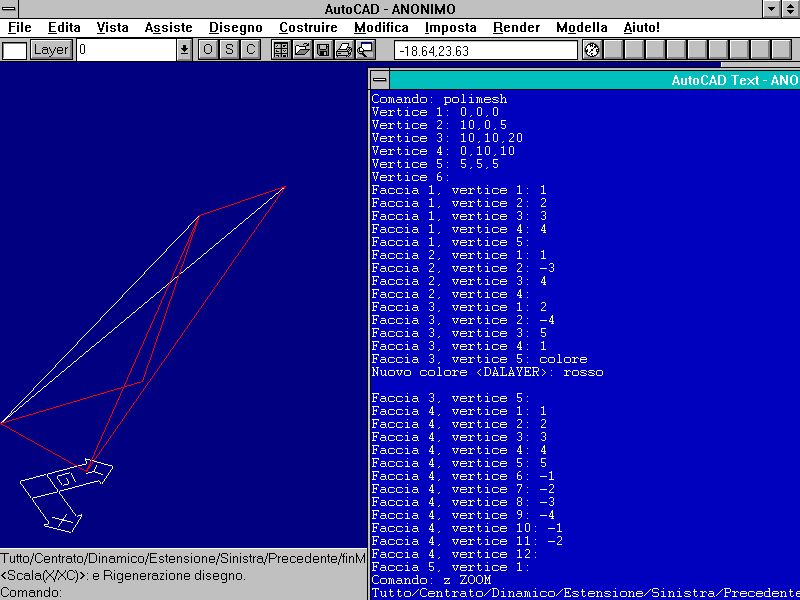Expand the layer list dropdown arrow
800x600 pixels.
coord(184,50)
